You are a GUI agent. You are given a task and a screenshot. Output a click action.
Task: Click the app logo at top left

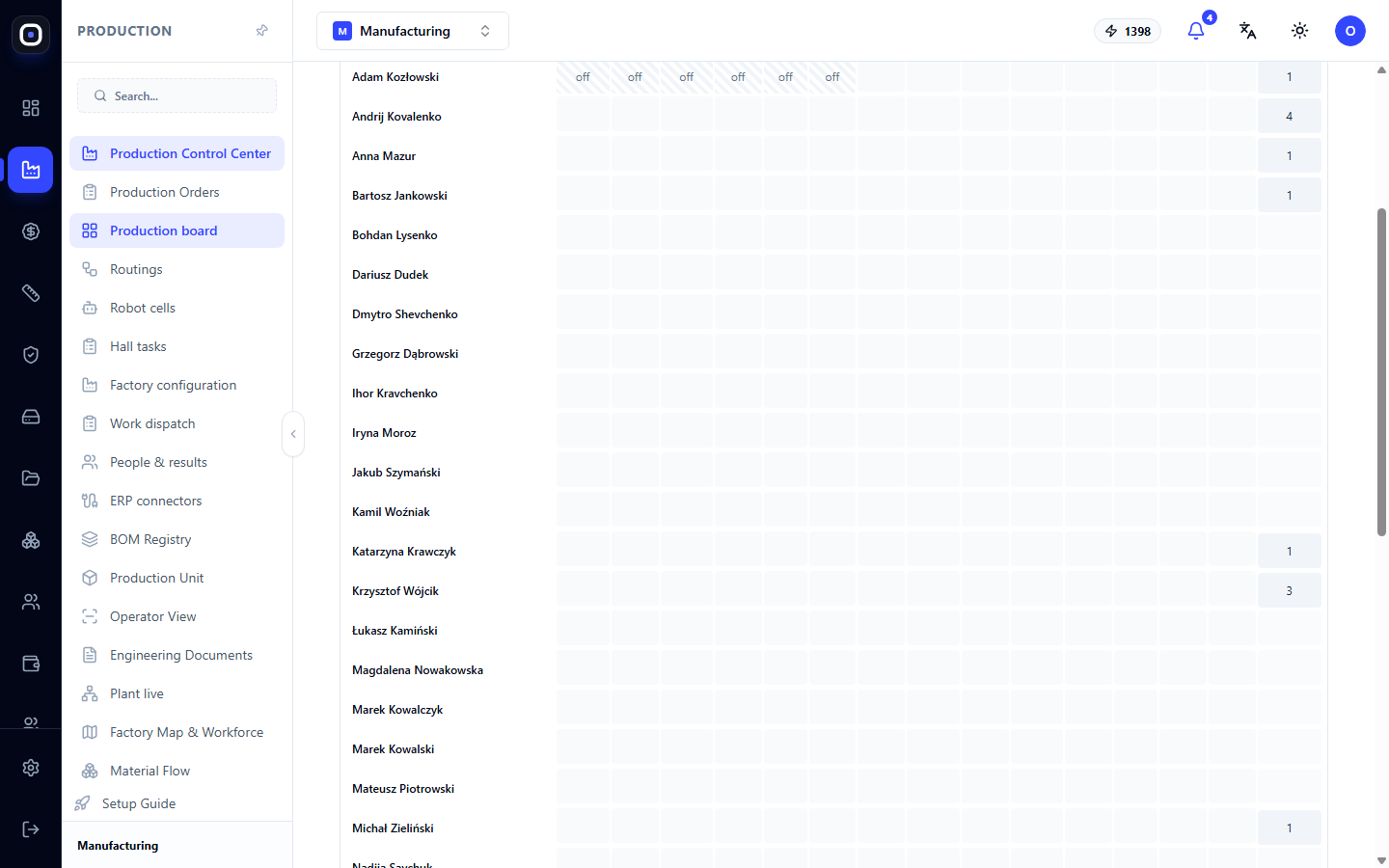pos(31,35)
